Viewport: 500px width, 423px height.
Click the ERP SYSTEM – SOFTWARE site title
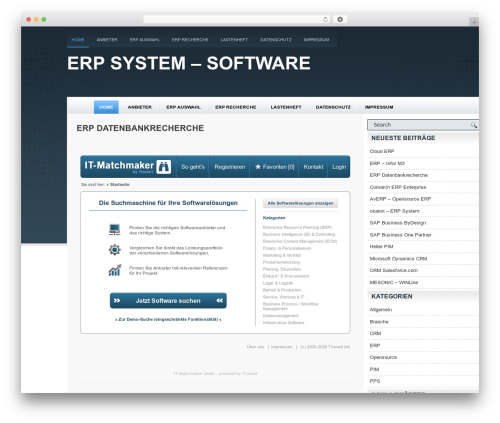pyautogui.click(x=189, y=63)
